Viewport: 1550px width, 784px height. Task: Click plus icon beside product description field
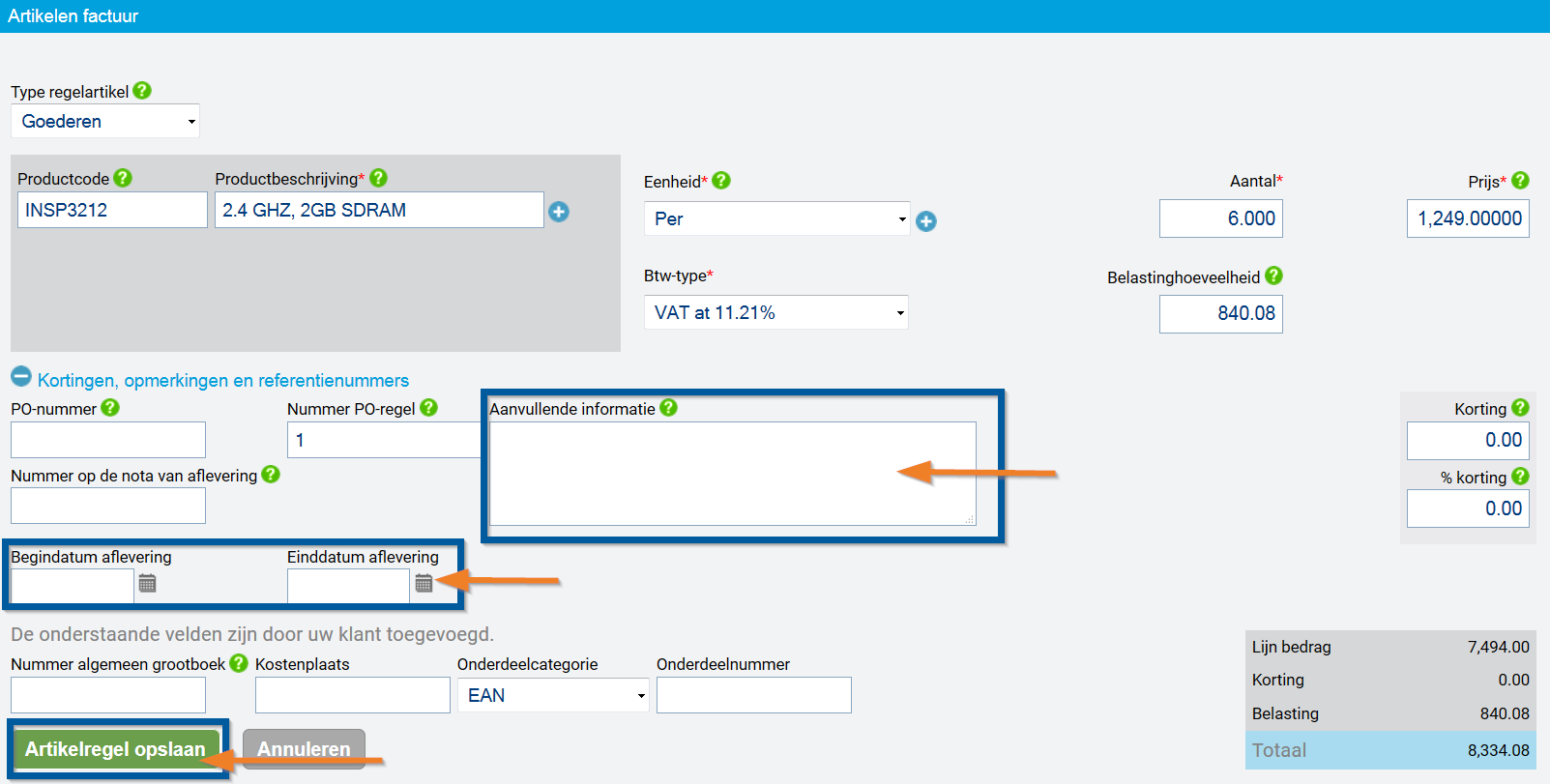[559, 212]
